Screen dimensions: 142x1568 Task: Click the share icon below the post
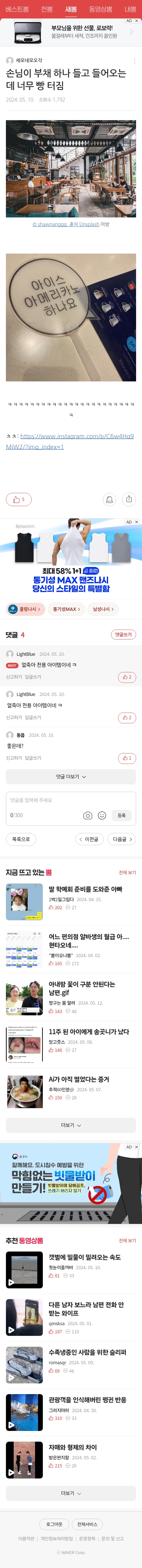click(x=129, y=499)
